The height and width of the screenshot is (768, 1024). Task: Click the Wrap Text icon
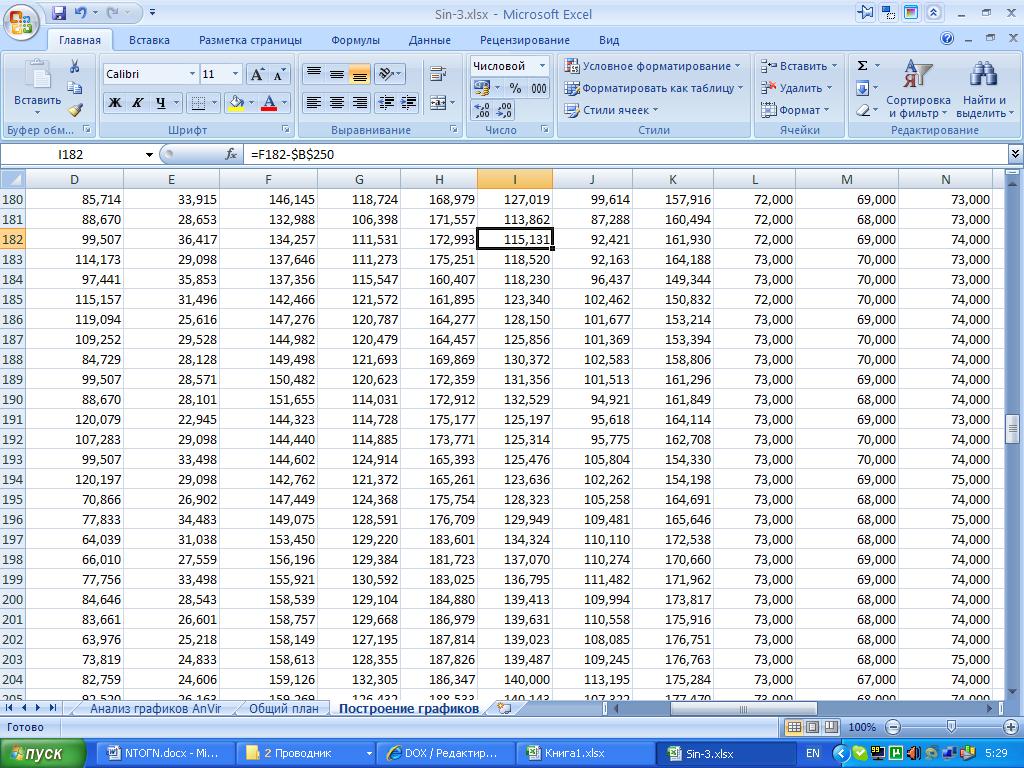click(x=438, y=74)
